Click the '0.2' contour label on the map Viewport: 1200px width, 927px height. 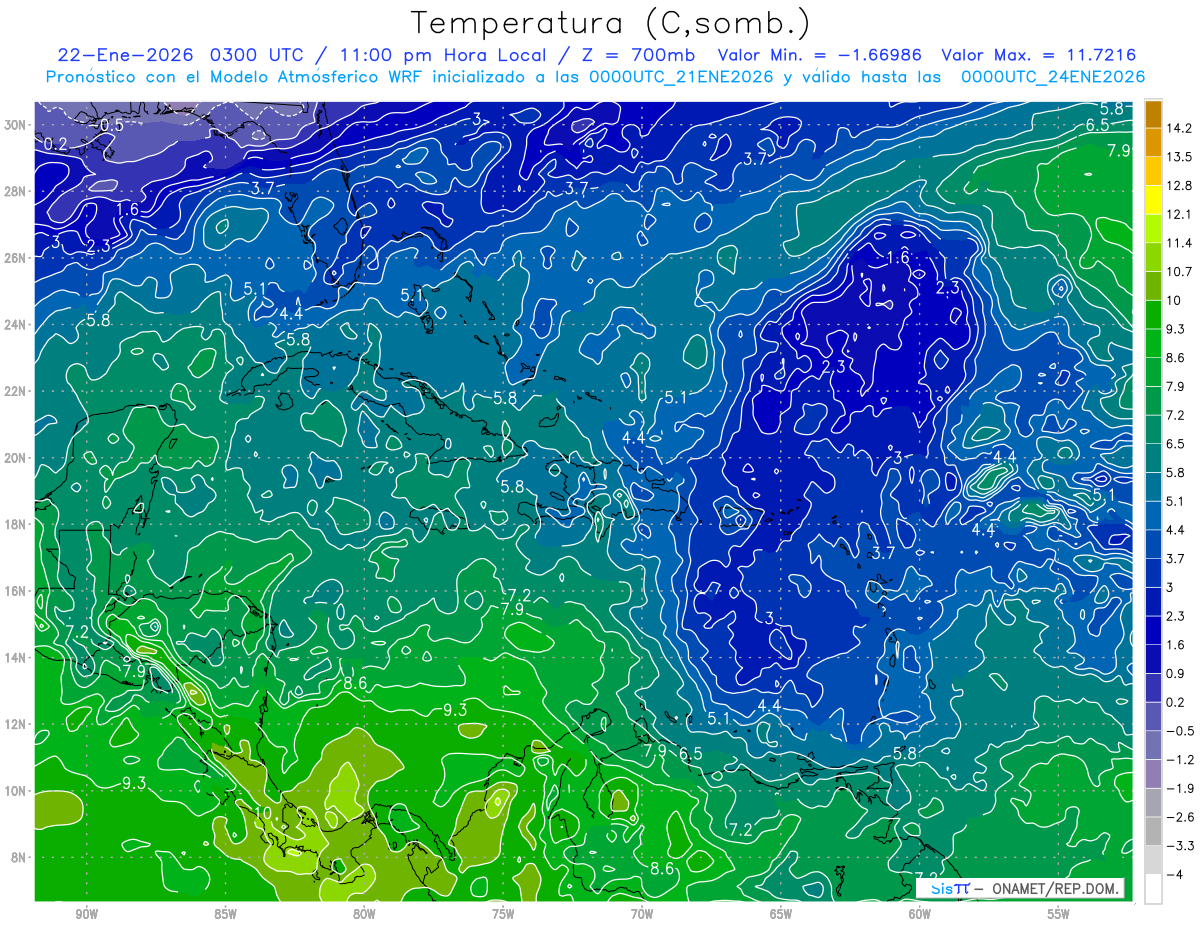pyautogui.click(x=56, y=145)
